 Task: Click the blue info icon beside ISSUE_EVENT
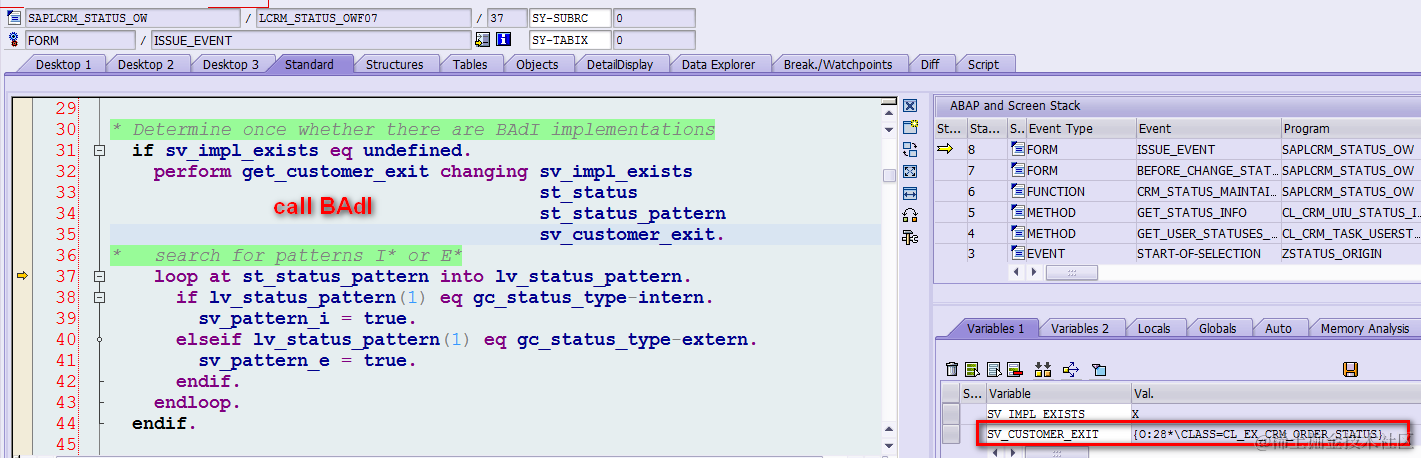tap(504, 40)
